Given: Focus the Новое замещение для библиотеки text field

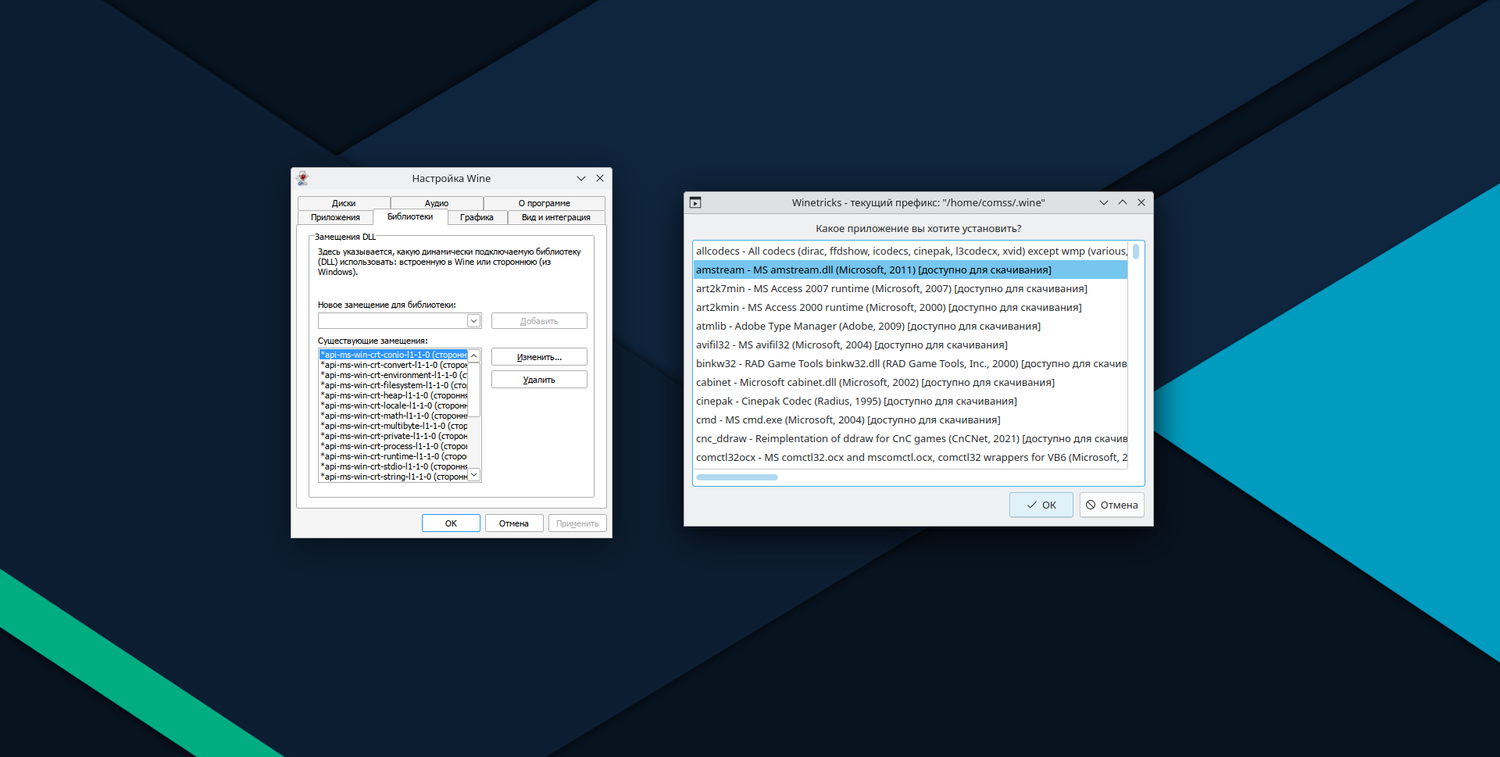Looking at the screenshot, I should (x=392, y=321).
